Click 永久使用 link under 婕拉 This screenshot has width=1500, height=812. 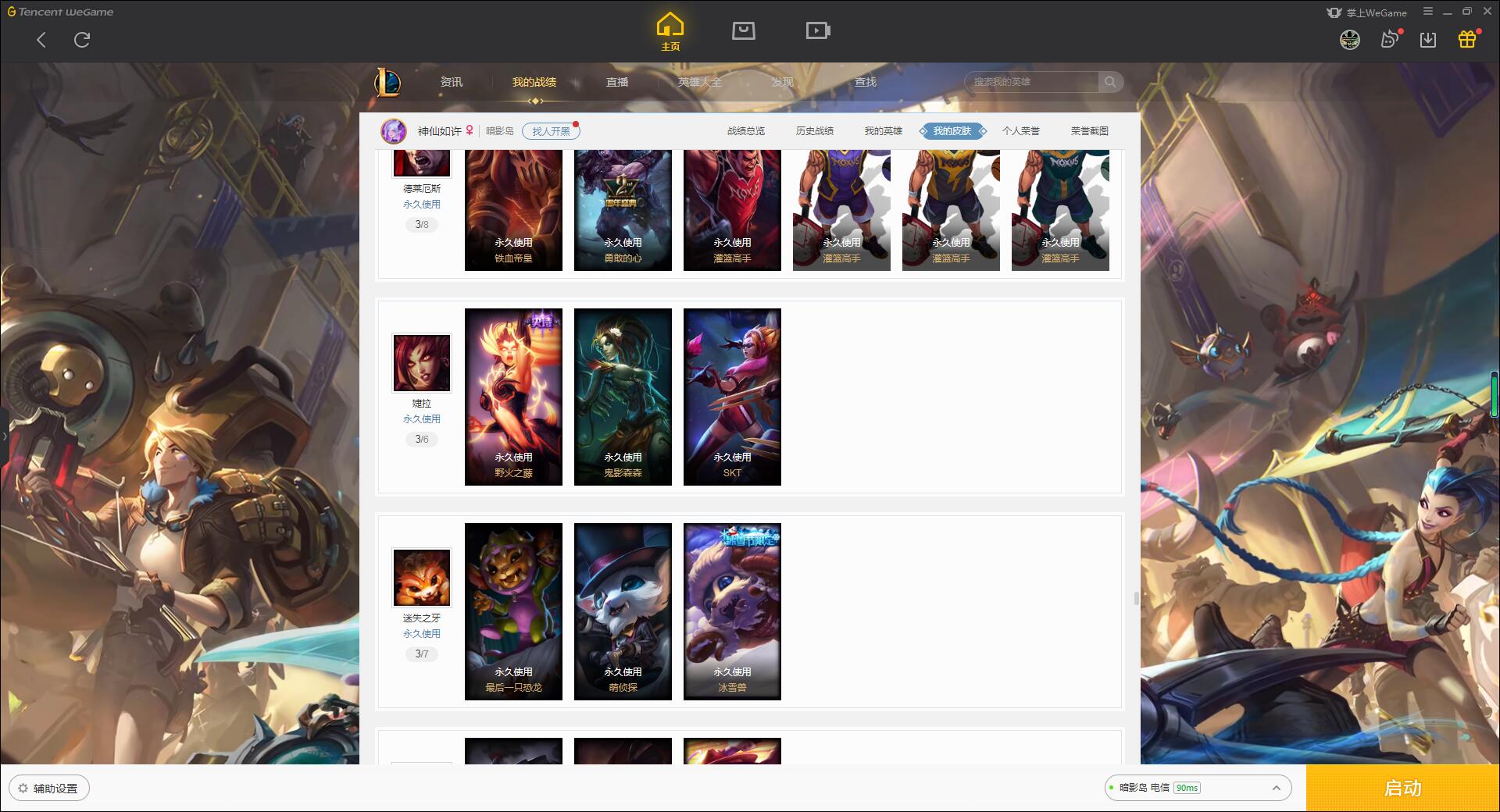click(422, 419)
